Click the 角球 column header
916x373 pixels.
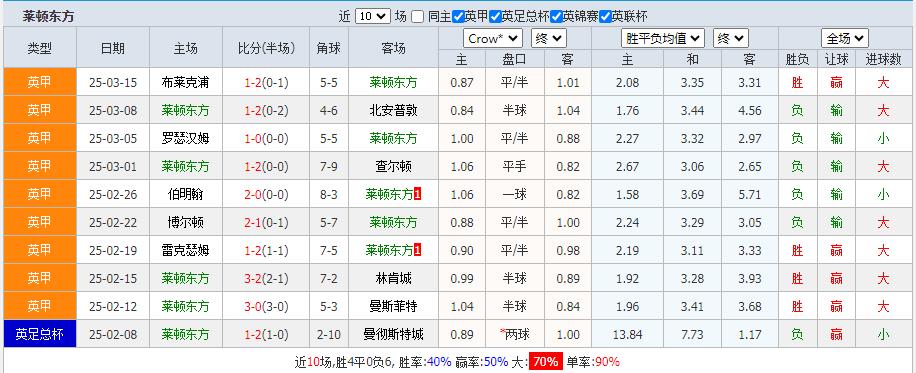pyautogui.click(x=328, y=48)
